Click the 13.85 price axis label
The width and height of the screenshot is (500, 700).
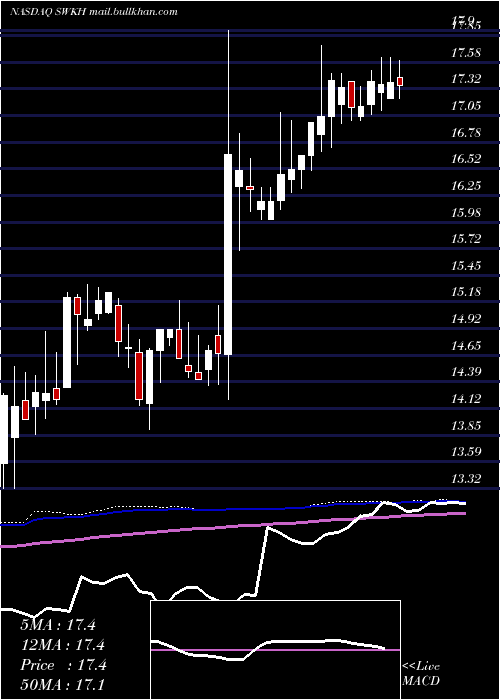click(x=467, y=425)
